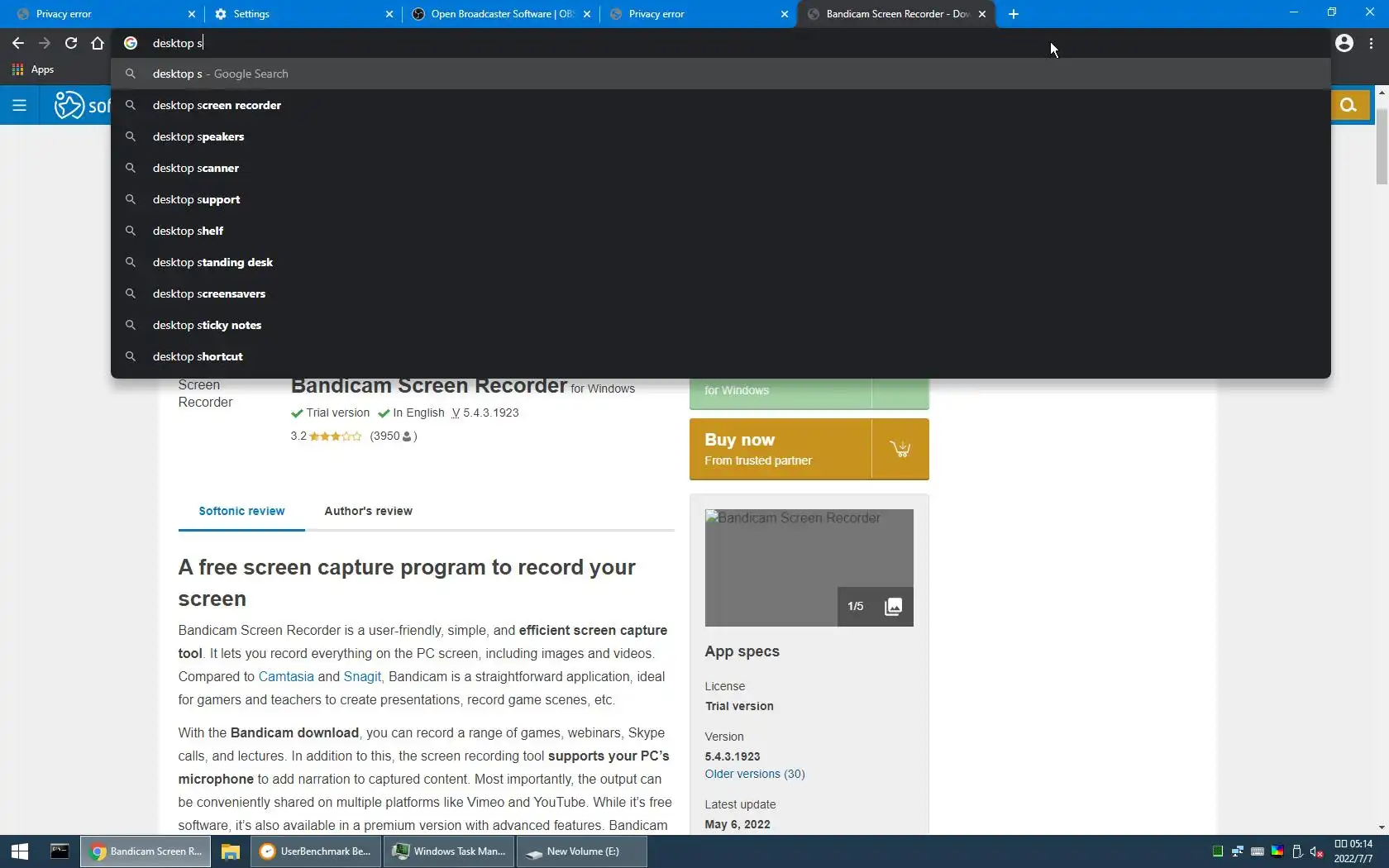Open New Volume (E:) taskbar window
The height and width of the screenshot is (868, 1389).
pos(582,851)
